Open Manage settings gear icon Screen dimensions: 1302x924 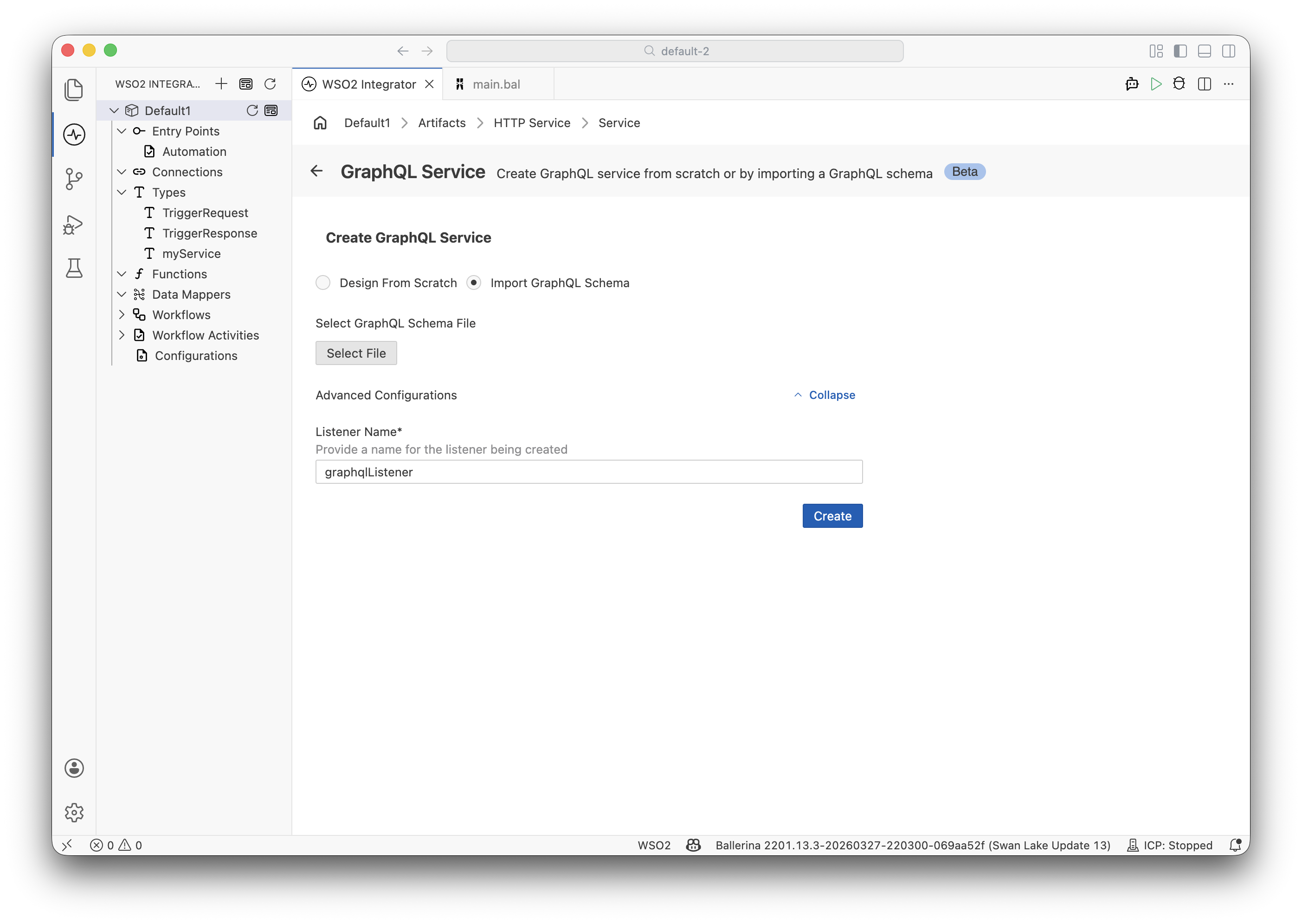[x=74, y=813]
